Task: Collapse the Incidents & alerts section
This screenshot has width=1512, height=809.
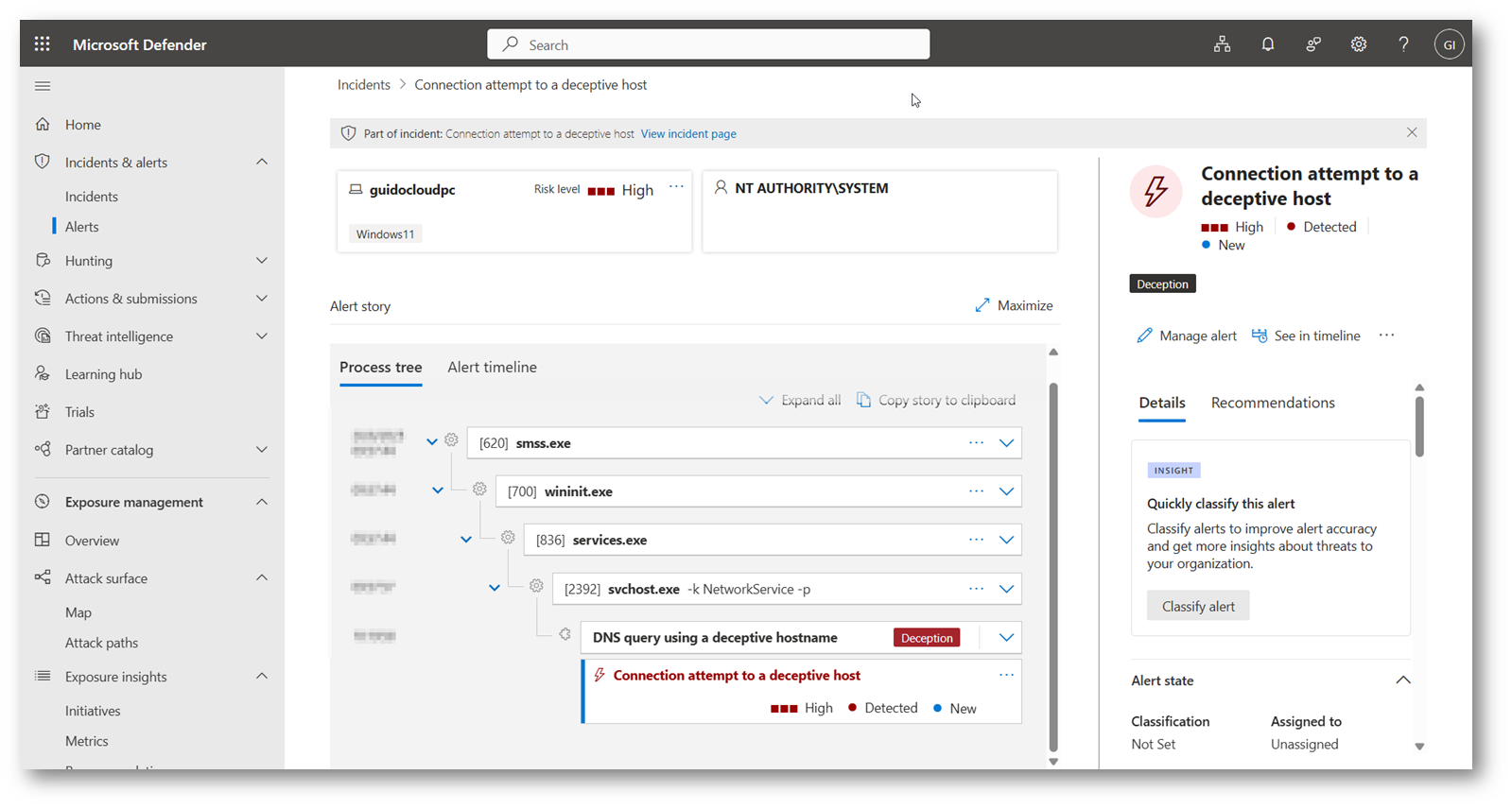Action: click(x=262, y=162)
